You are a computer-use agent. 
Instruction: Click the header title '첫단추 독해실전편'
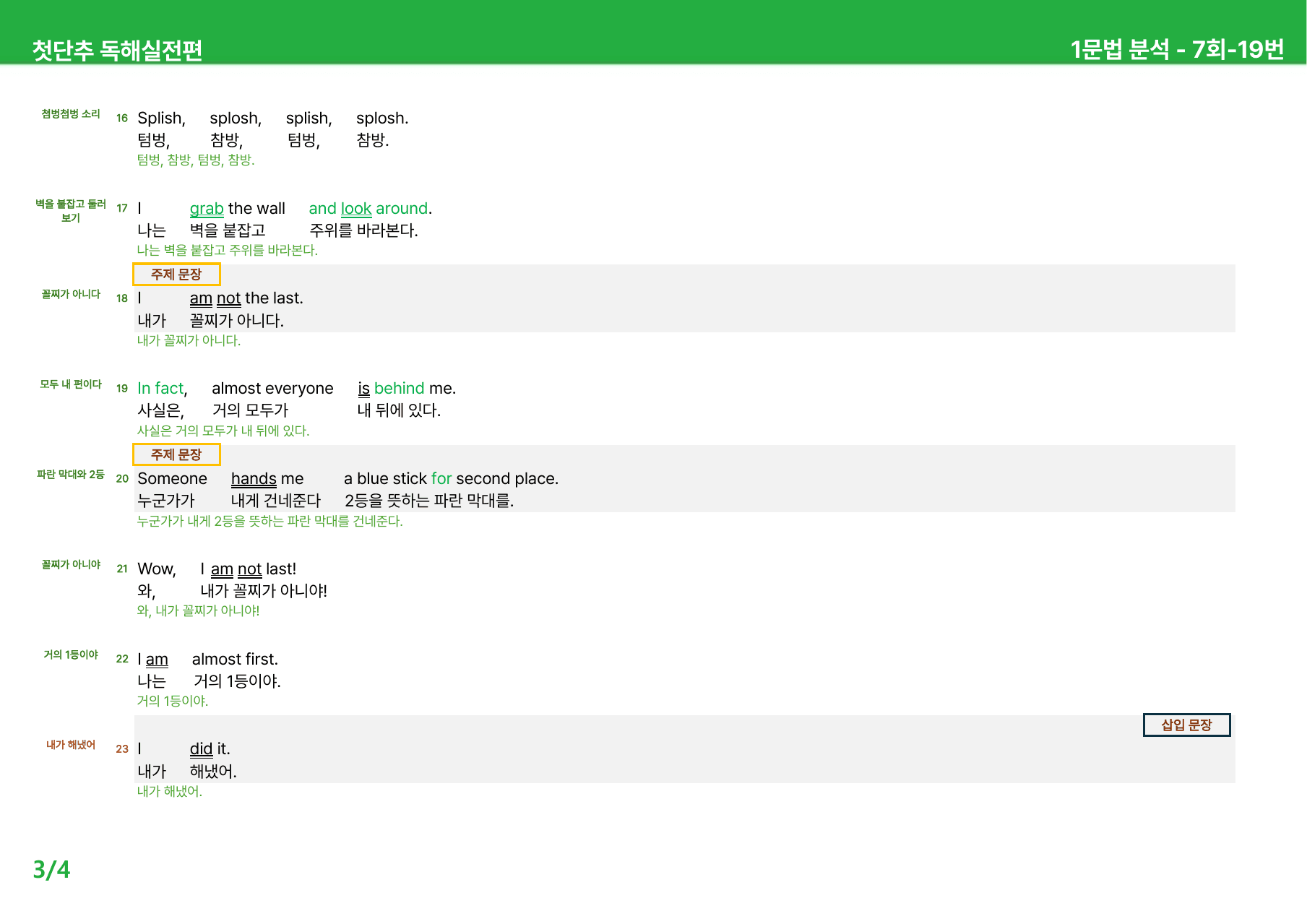(x=117, y=50)
